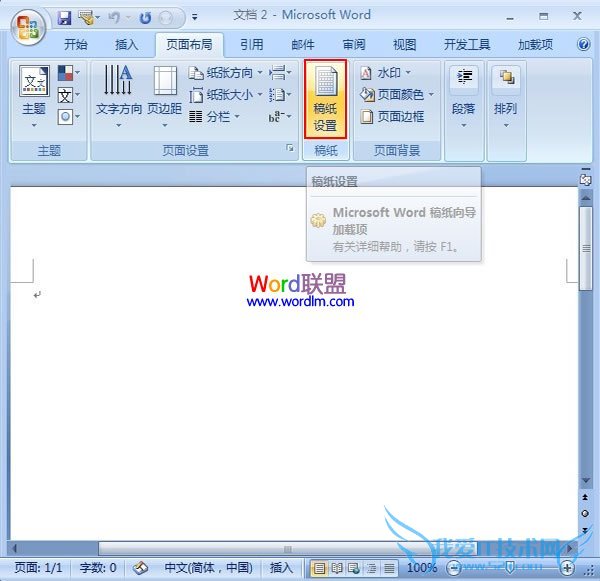Open Orientation (纸张方向) dropdown

(x=226, y=72)
